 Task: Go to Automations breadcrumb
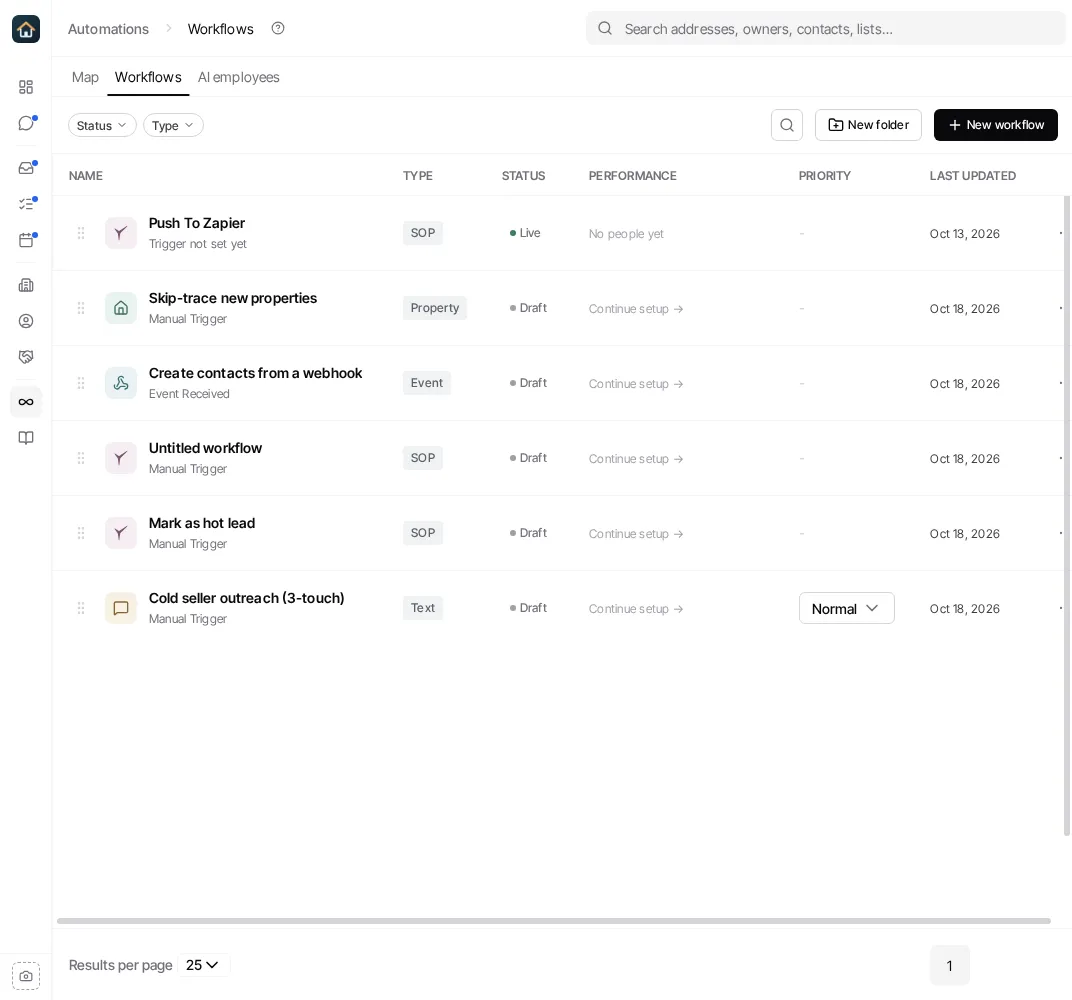coord(108,29)
